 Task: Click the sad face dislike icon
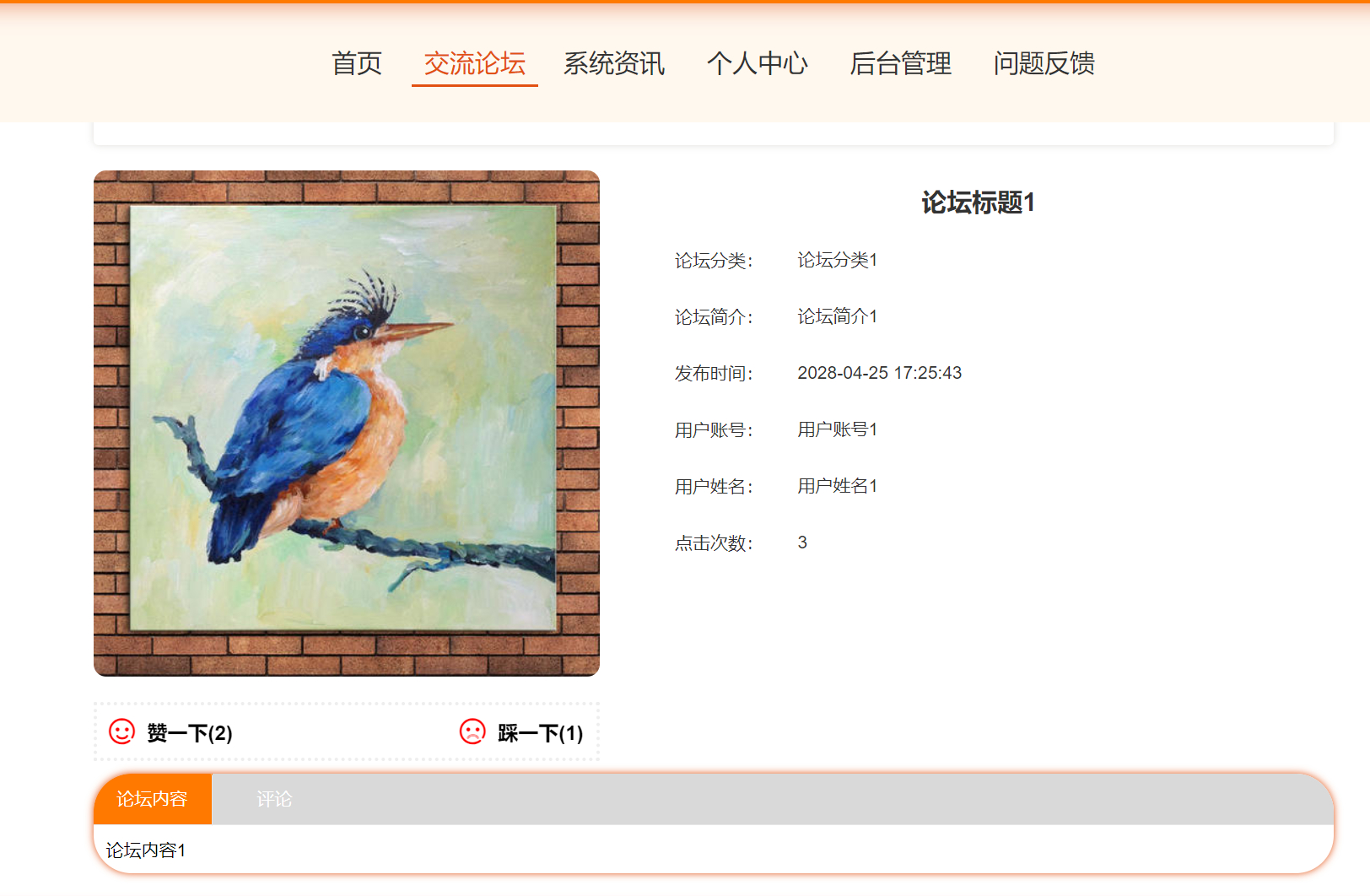[472, 731]
